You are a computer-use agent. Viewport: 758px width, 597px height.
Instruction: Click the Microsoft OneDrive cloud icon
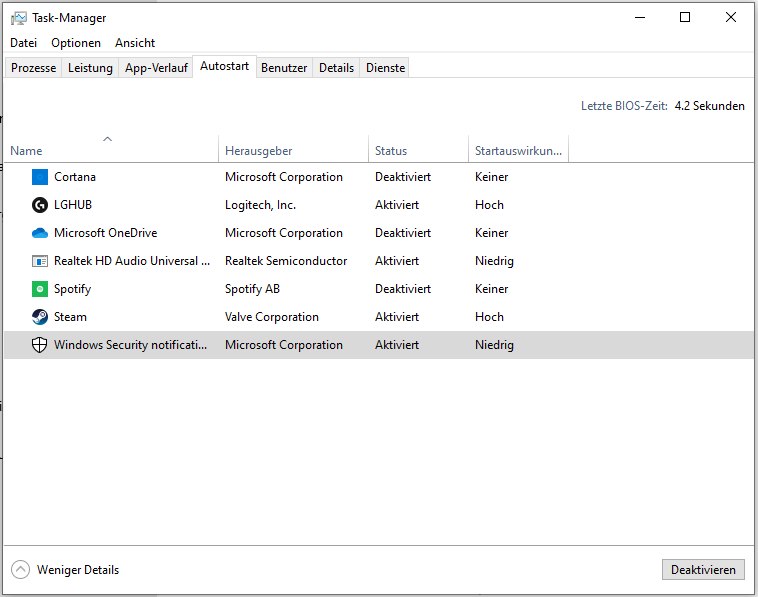click(x=40, y=233)
